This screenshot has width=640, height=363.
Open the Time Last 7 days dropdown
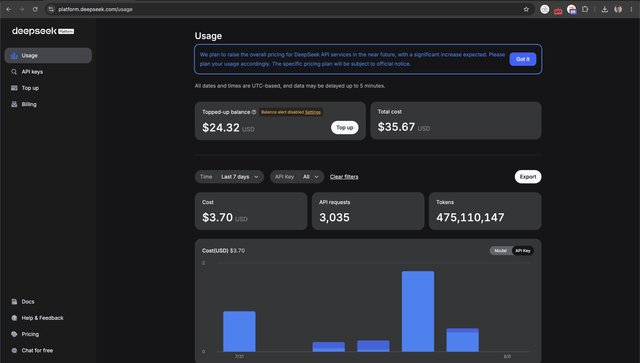[229, 177]
